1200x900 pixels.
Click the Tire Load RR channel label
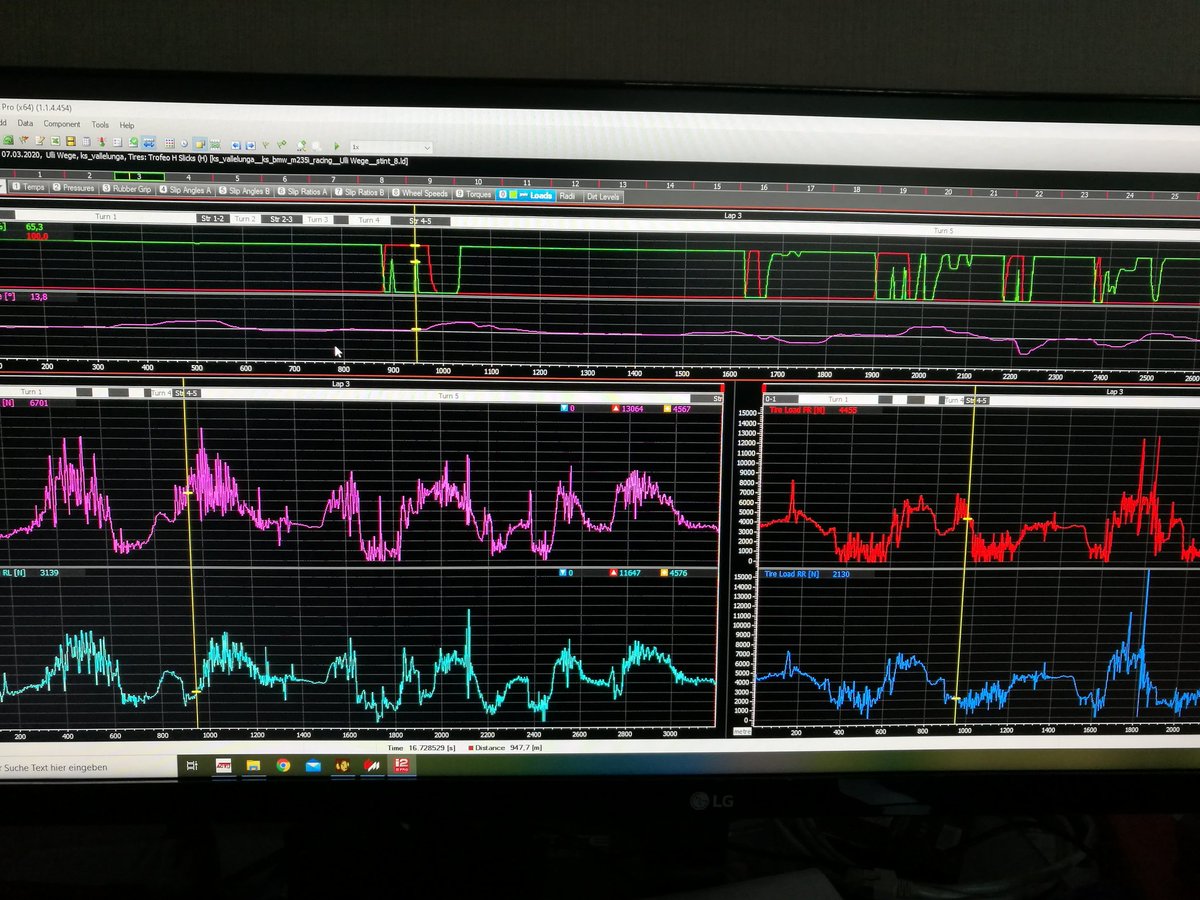tap(792, 574)
